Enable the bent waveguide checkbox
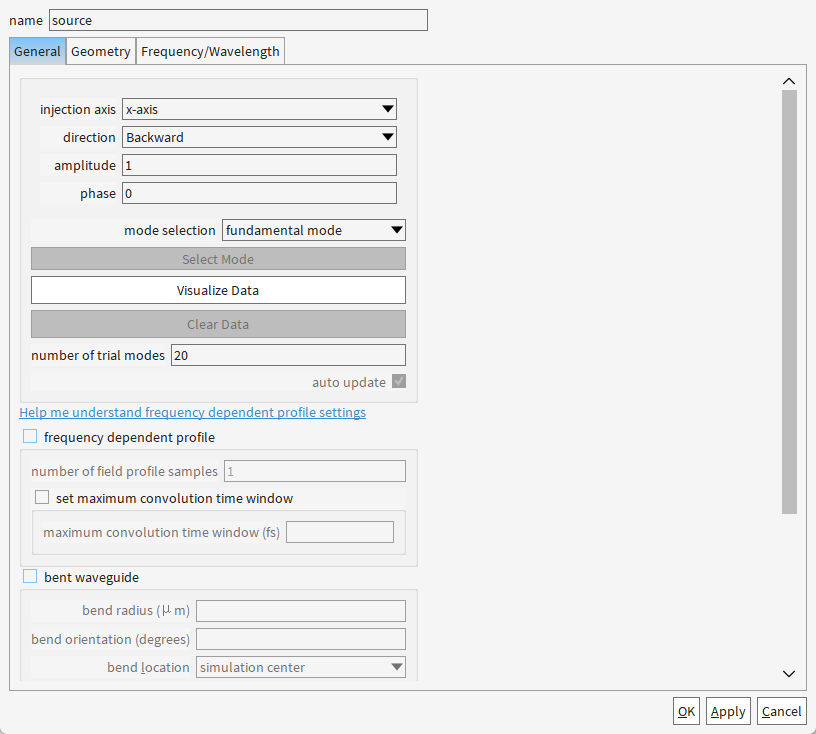 30,576
